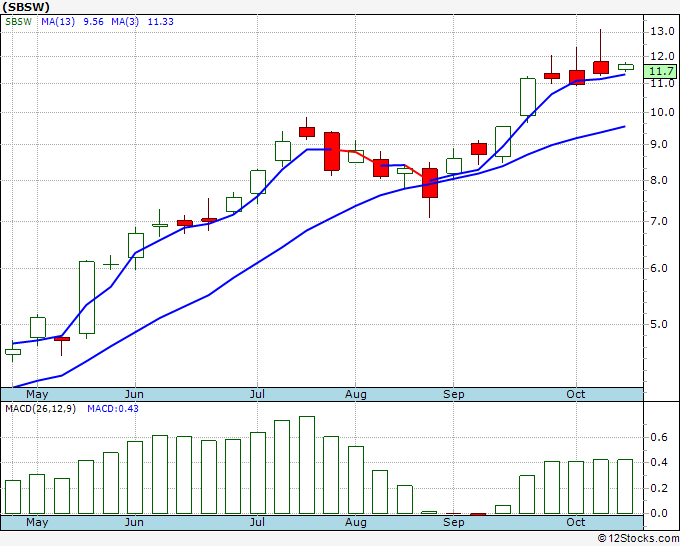
Task: Click the MACD(26,12,9) indicator label
Action: coord(40,409)
